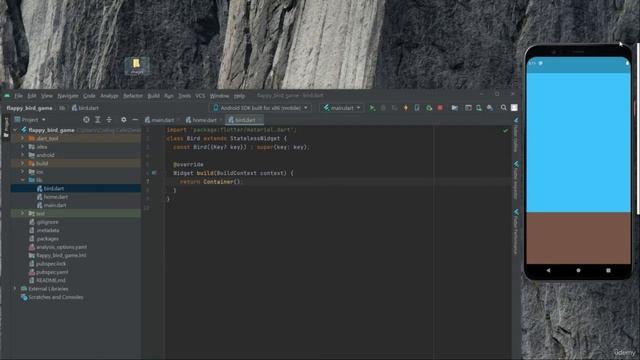Collapse the flappy_bird_game root node
The width and height of the screenshot is (640, 360).
16,130
